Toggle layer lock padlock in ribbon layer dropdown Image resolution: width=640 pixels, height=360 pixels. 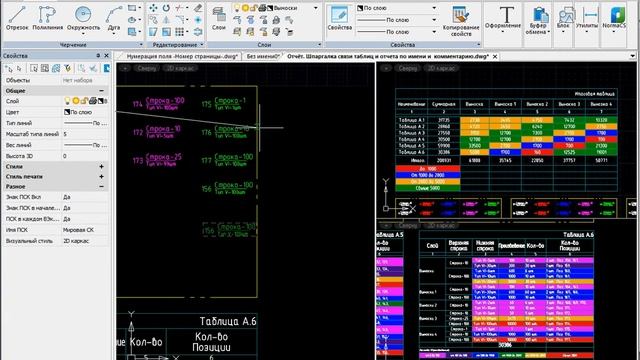pyautogui.click(x=253, y=8)
